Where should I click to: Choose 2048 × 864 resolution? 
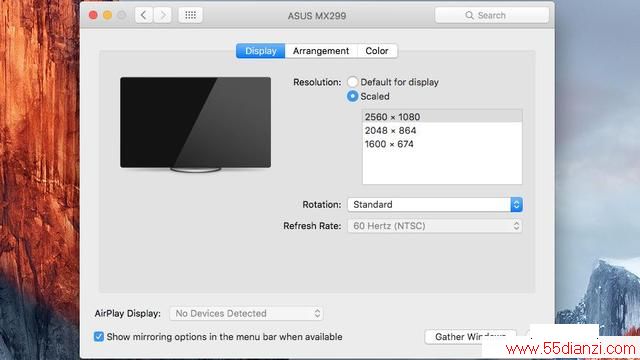coord(442,131)
